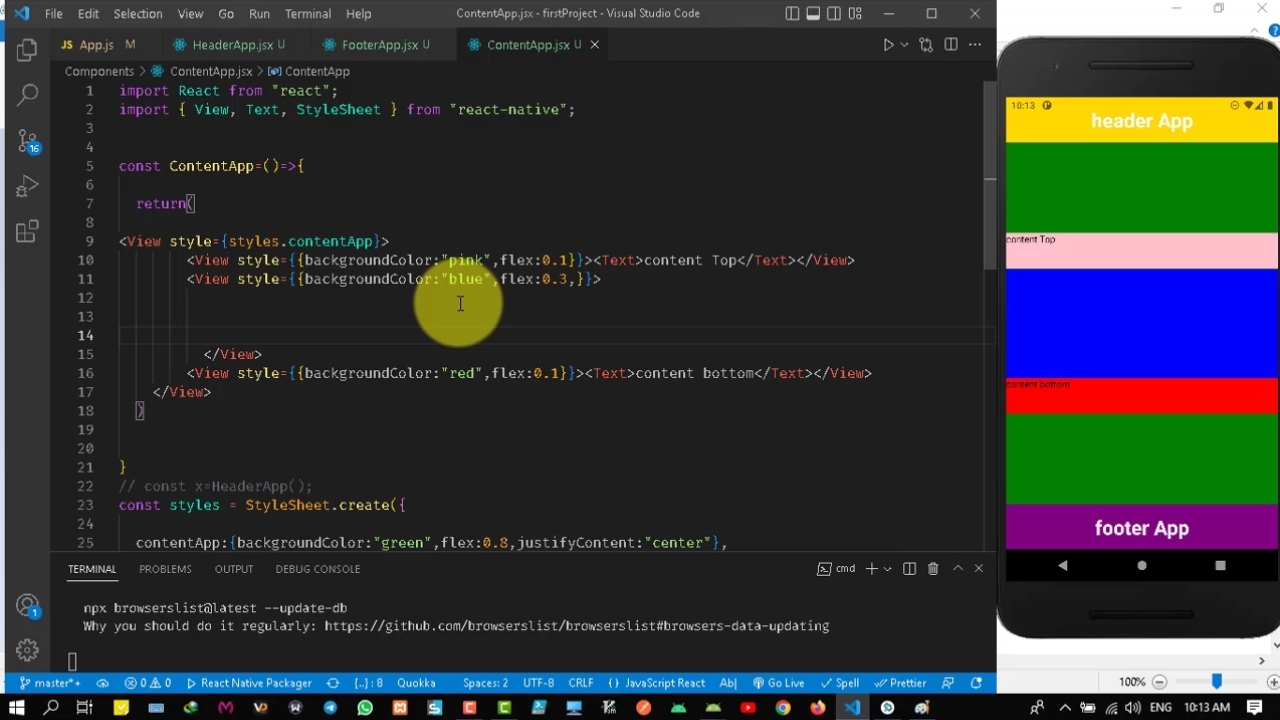Toggle primary sidebar visibility in title bar
This screenshot has width=1280, height=720.
pyautogui.click(x=792, y=14)
